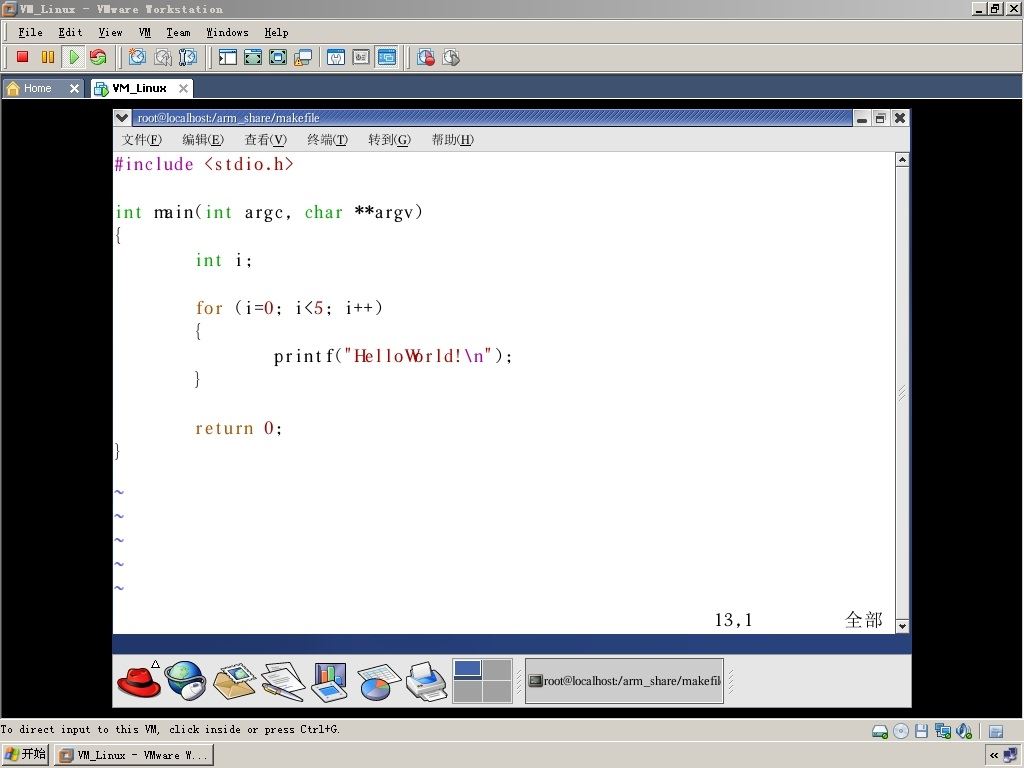Screen dimensions: 1024x768
Task: Click the Full Screen toolbar icon
Action: pyautogui.click(x=253, y=57)
